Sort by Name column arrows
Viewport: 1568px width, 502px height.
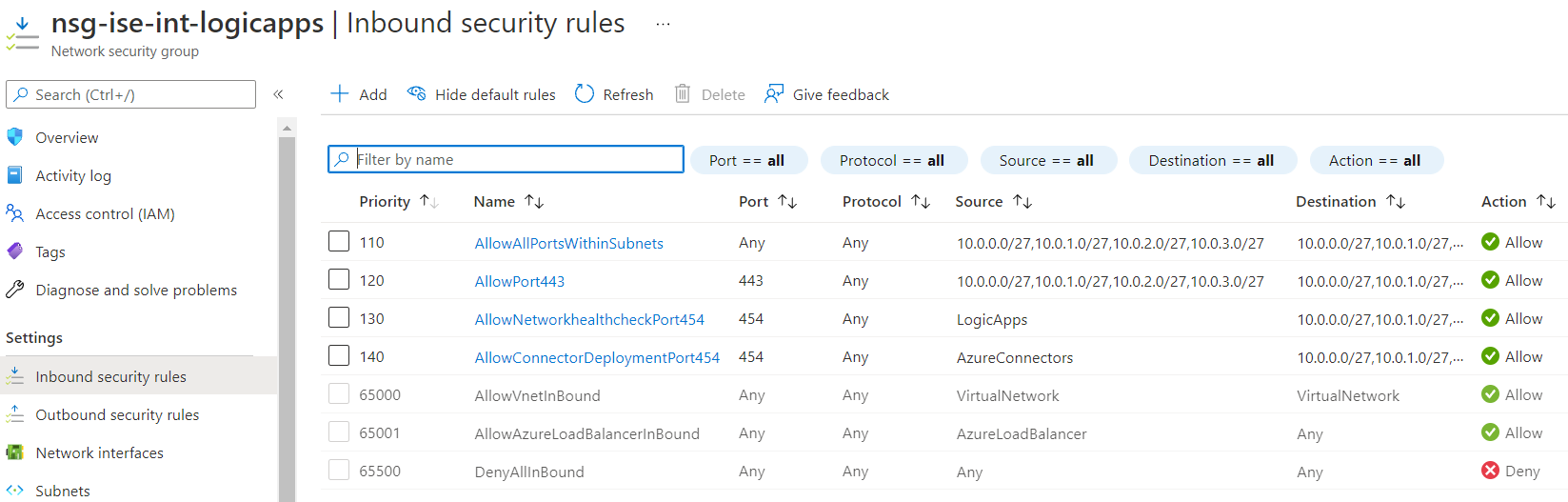(534, 201)
